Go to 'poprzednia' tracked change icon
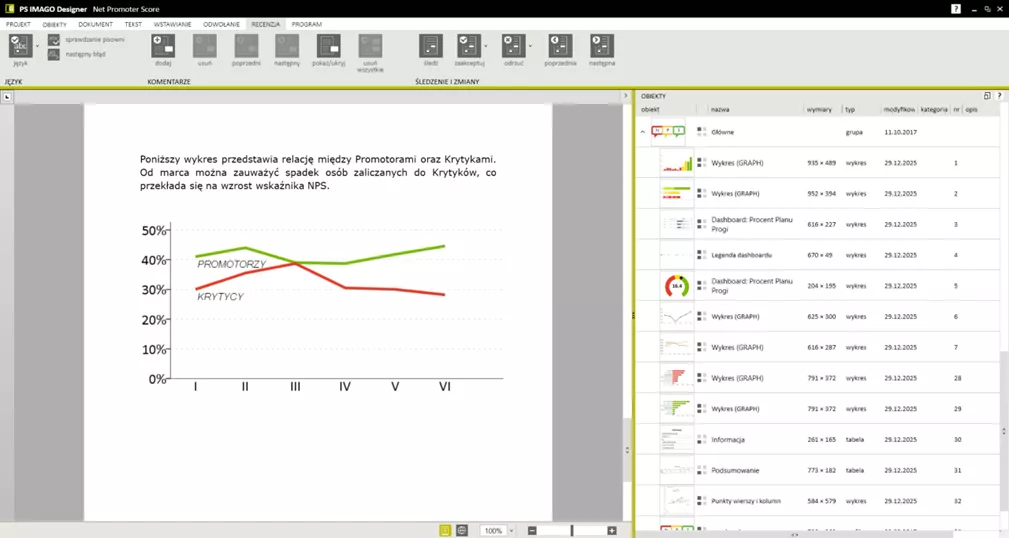 pos(560,46)
